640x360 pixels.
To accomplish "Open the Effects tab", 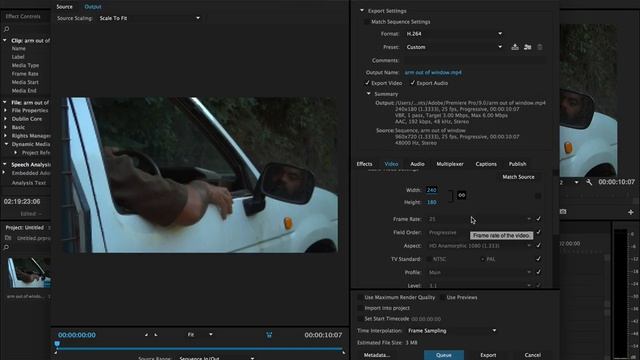I will (x=364, y=164).
